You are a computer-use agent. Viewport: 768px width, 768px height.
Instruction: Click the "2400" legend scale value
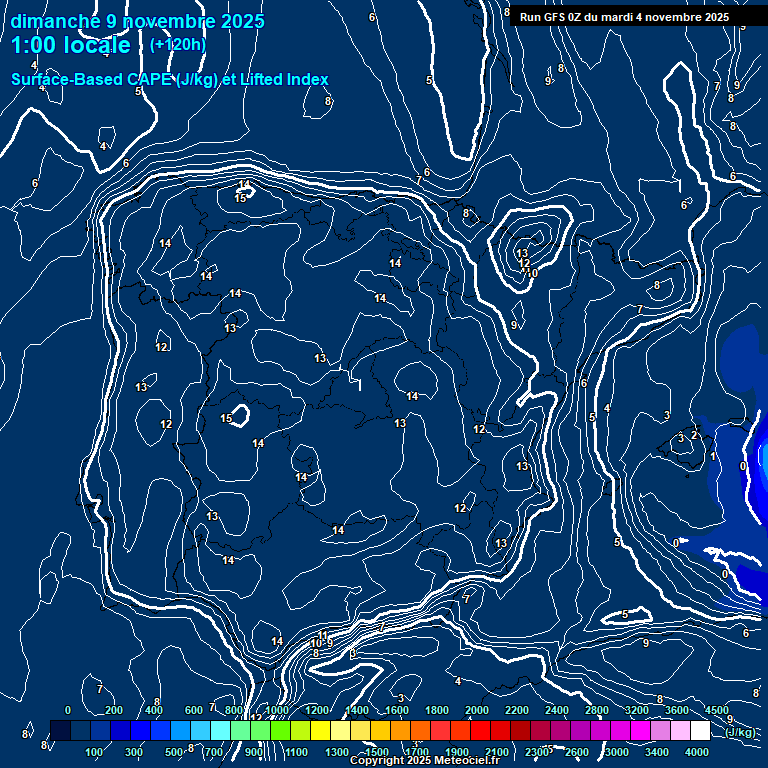click(557, 710)
